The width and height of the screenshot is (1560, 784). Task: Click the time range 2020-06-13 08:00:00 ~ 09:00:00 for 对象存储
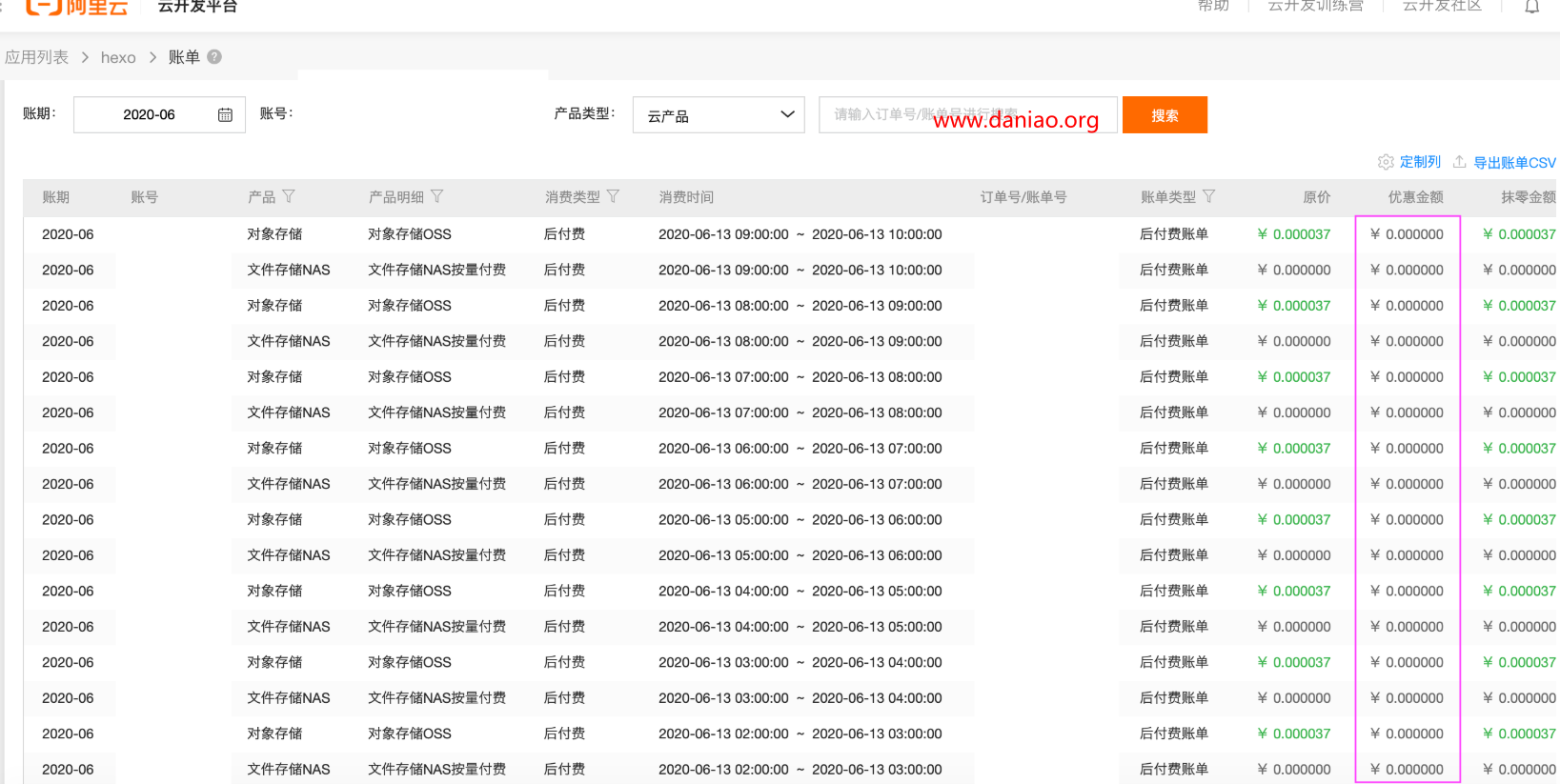[x=800, y=306]
